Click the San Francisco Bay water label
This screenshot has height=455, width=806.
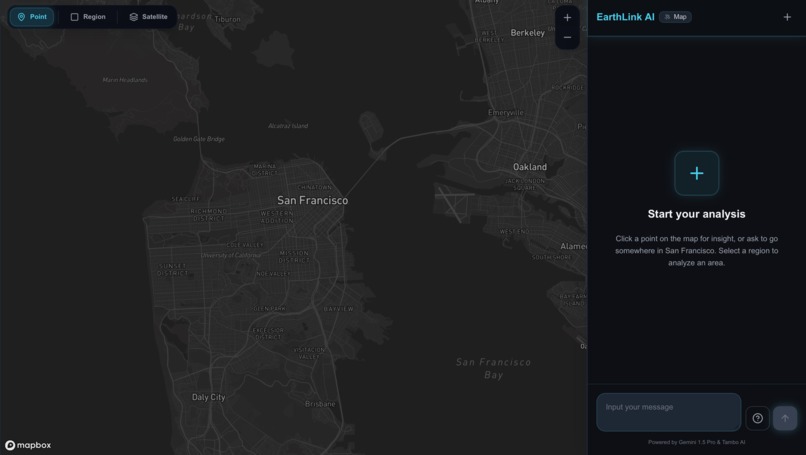[x=493, y=368]
